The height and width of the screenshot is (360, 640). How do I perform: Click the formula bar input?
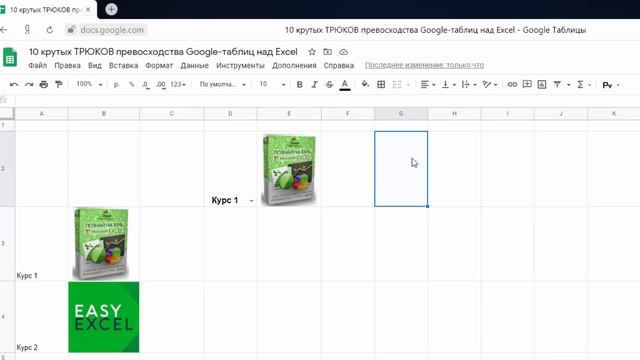click(x=327, y=100)
